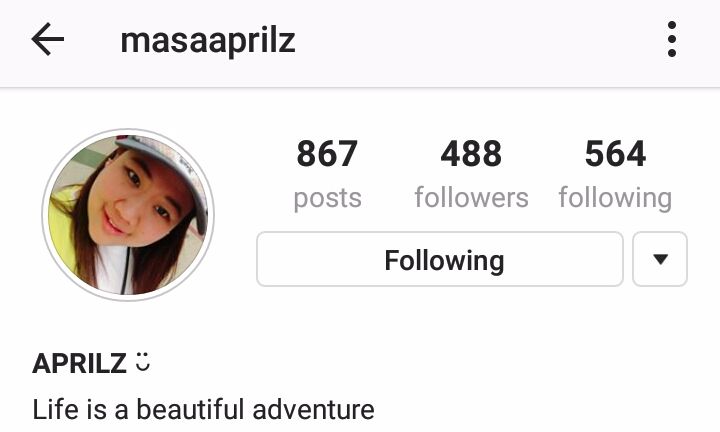Toggle the Following button to unfollow

[x=440, y=259]
